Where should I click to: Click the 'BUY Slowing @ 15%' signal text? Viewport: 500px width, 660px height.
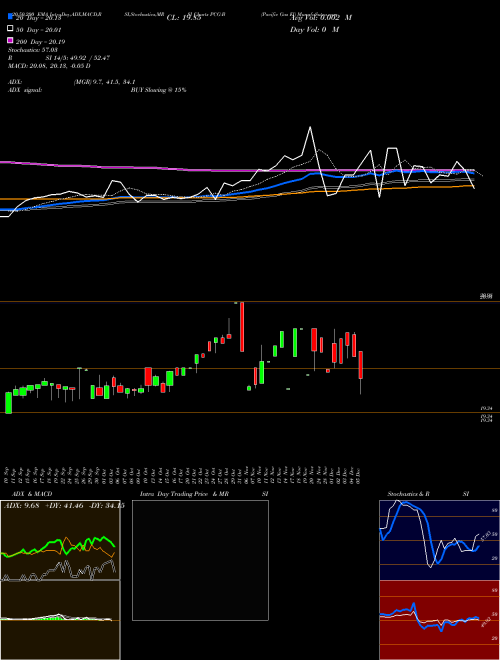[x=158, y=90]
